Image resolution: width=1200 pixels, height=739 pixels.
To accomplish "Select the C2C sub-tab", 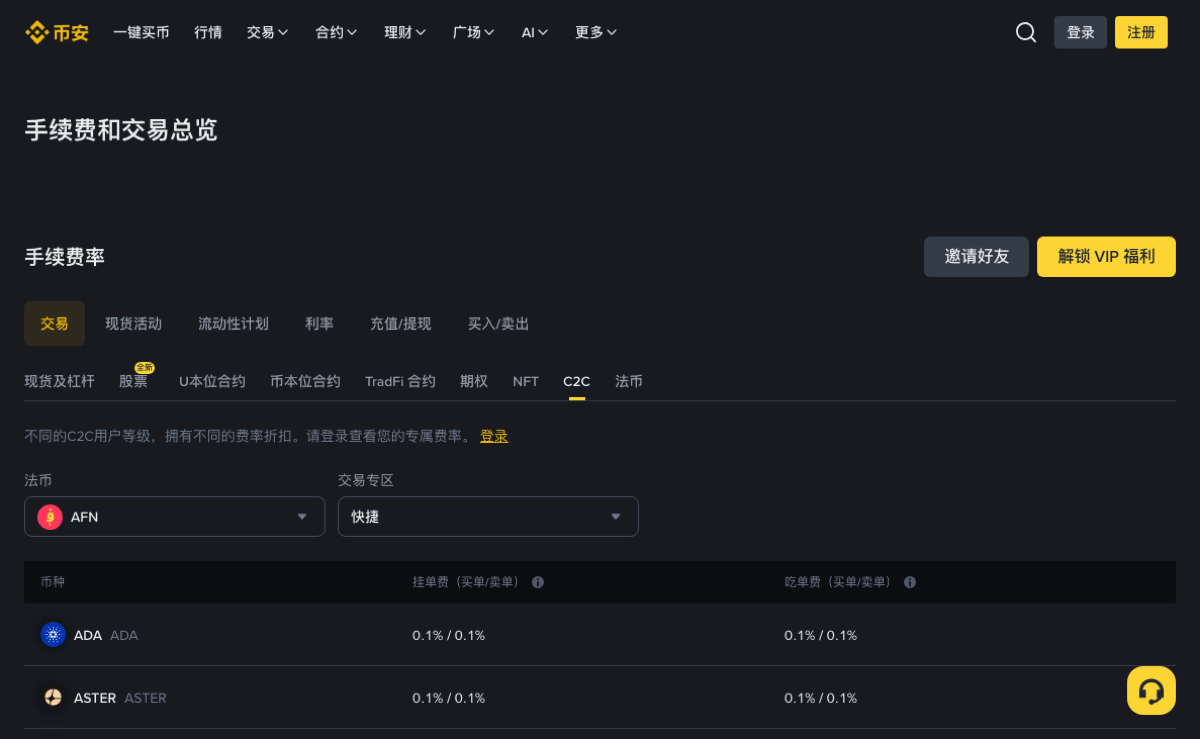I will [577, 381].
